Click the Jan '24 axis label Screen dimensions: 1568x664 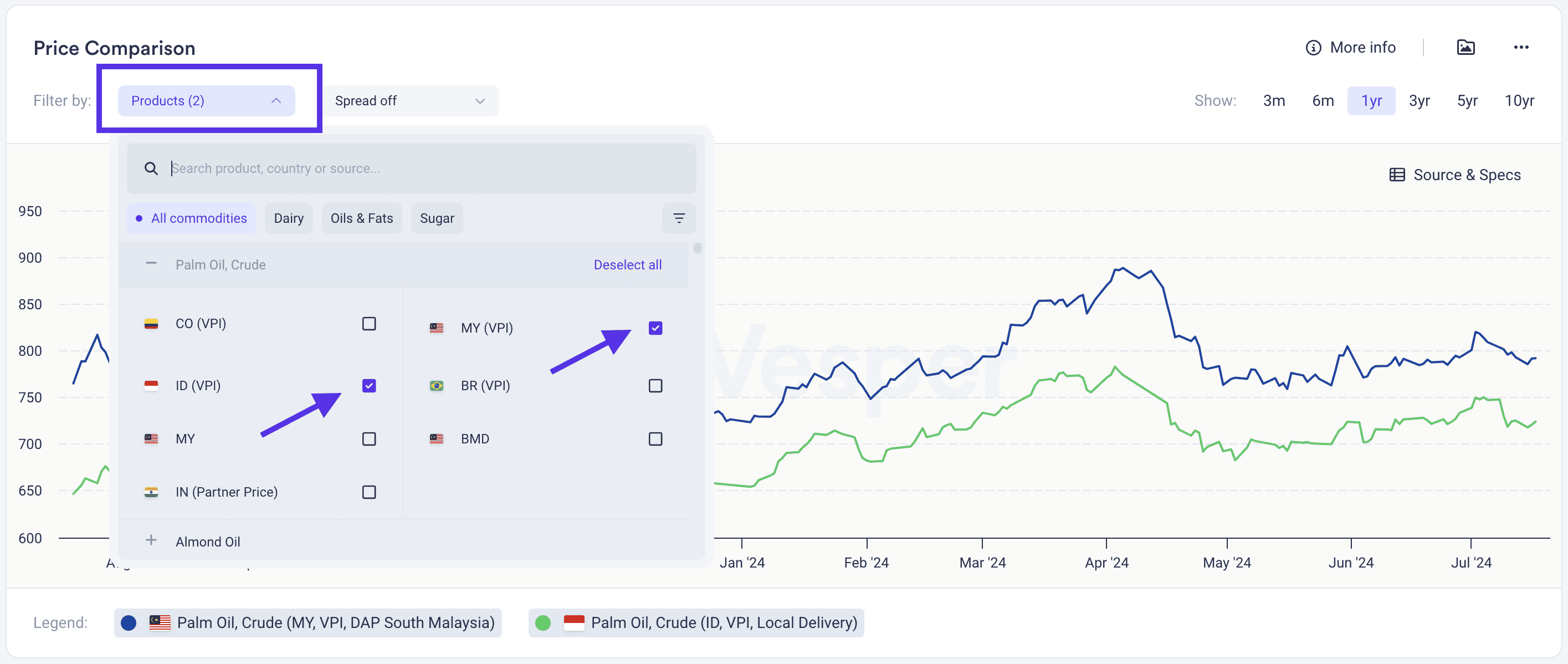click(741, 562)
